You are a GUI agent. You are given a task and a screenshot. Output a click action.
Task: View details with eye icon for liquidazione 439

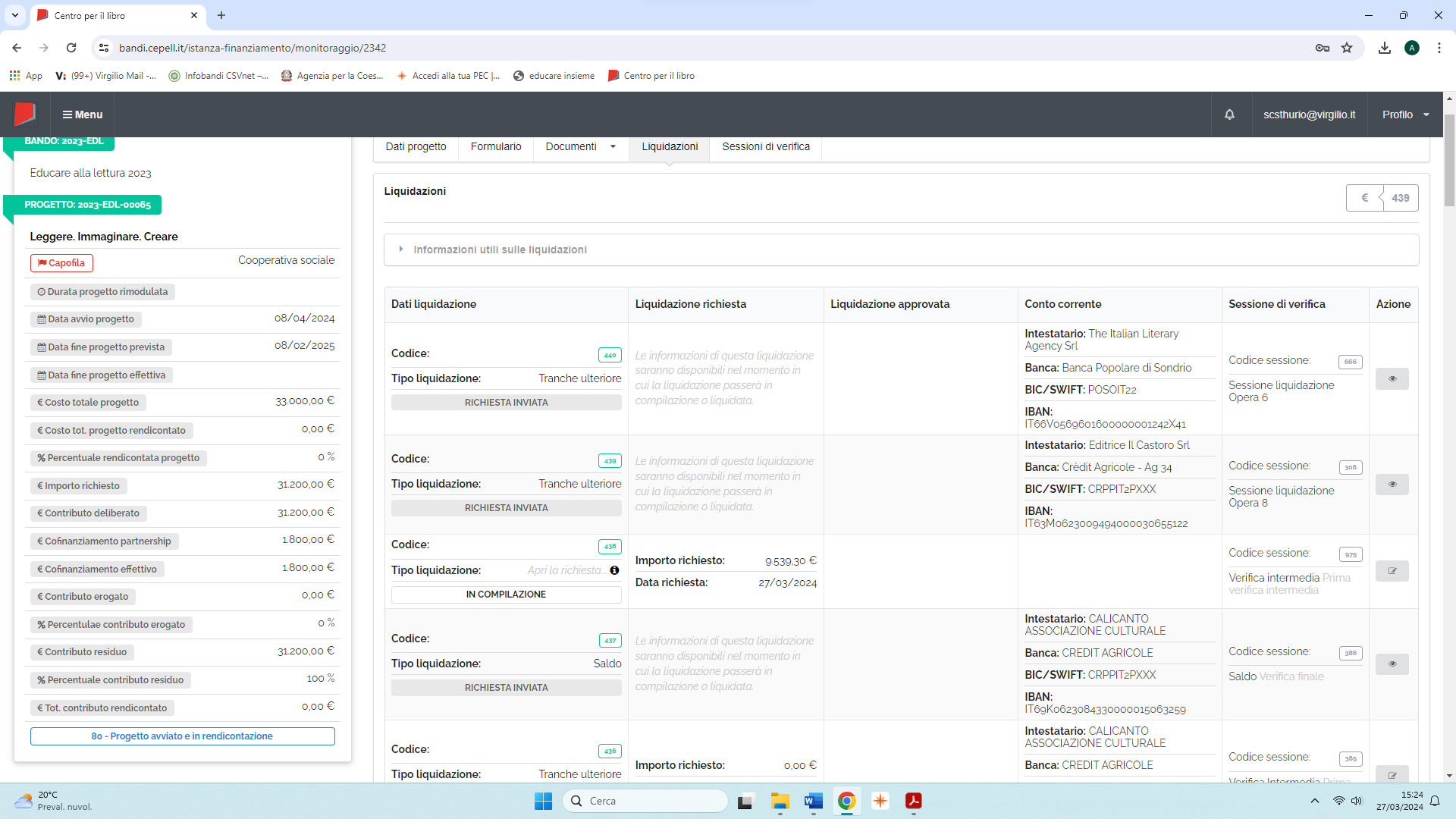[x=1392, y=484]
